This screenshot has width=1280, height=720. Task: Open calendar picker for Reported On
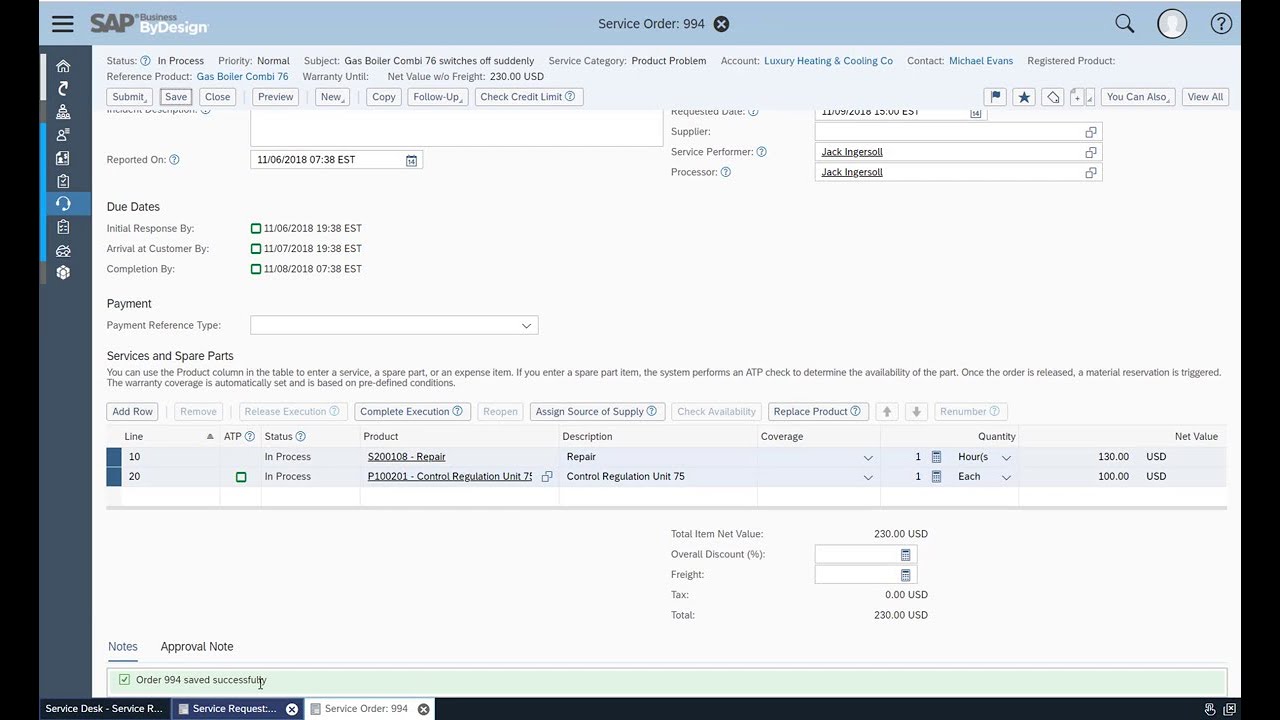[411, 160]
